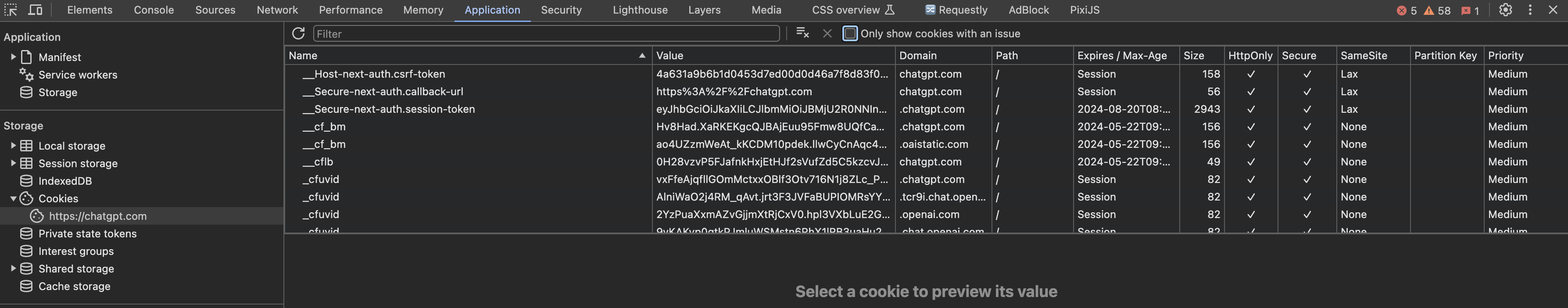Click the refresh cookies icon

297,33
